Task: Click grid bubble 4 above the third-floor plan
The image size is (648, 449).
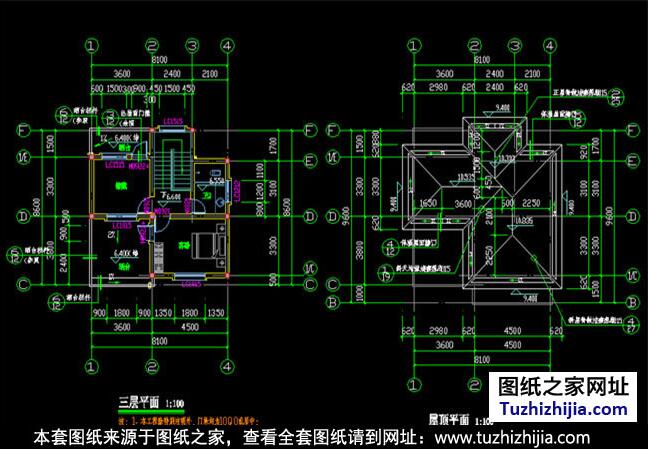Action: click(x=228, y=46)
